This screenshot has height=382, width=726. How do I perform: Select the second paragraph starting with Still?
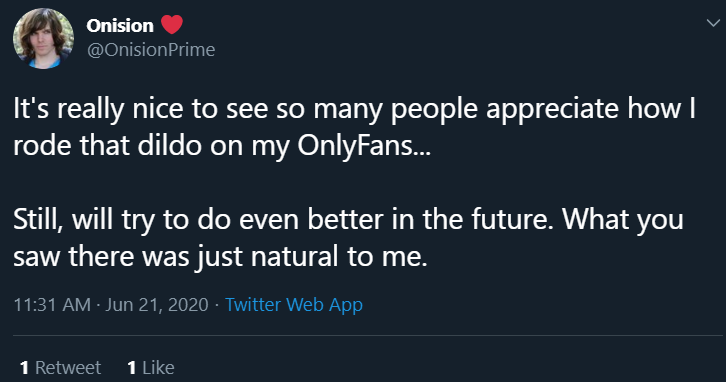348,238
